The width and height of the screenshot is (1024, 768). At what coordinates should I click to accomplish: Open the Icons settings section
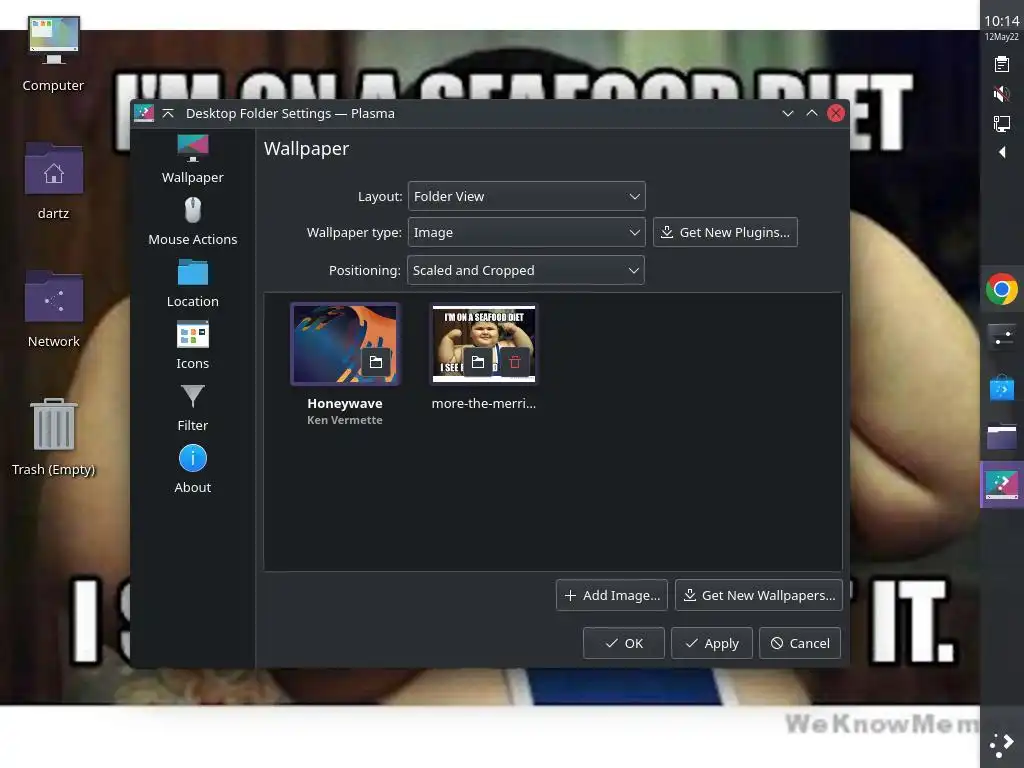[192, 345]
